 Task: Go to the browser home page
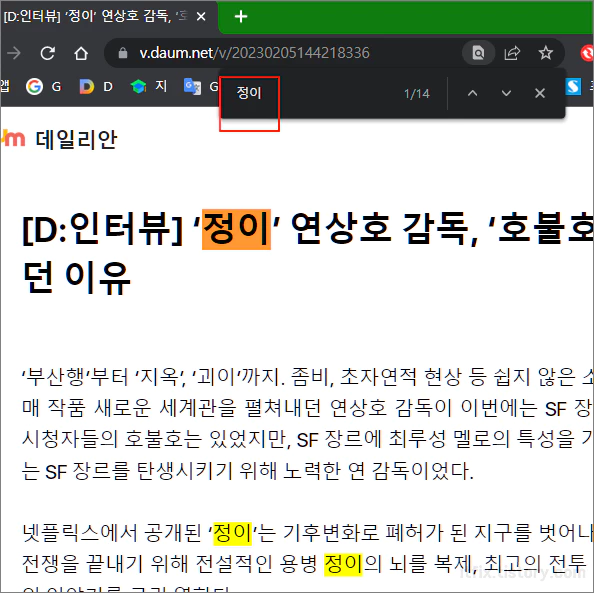(81, 53)
